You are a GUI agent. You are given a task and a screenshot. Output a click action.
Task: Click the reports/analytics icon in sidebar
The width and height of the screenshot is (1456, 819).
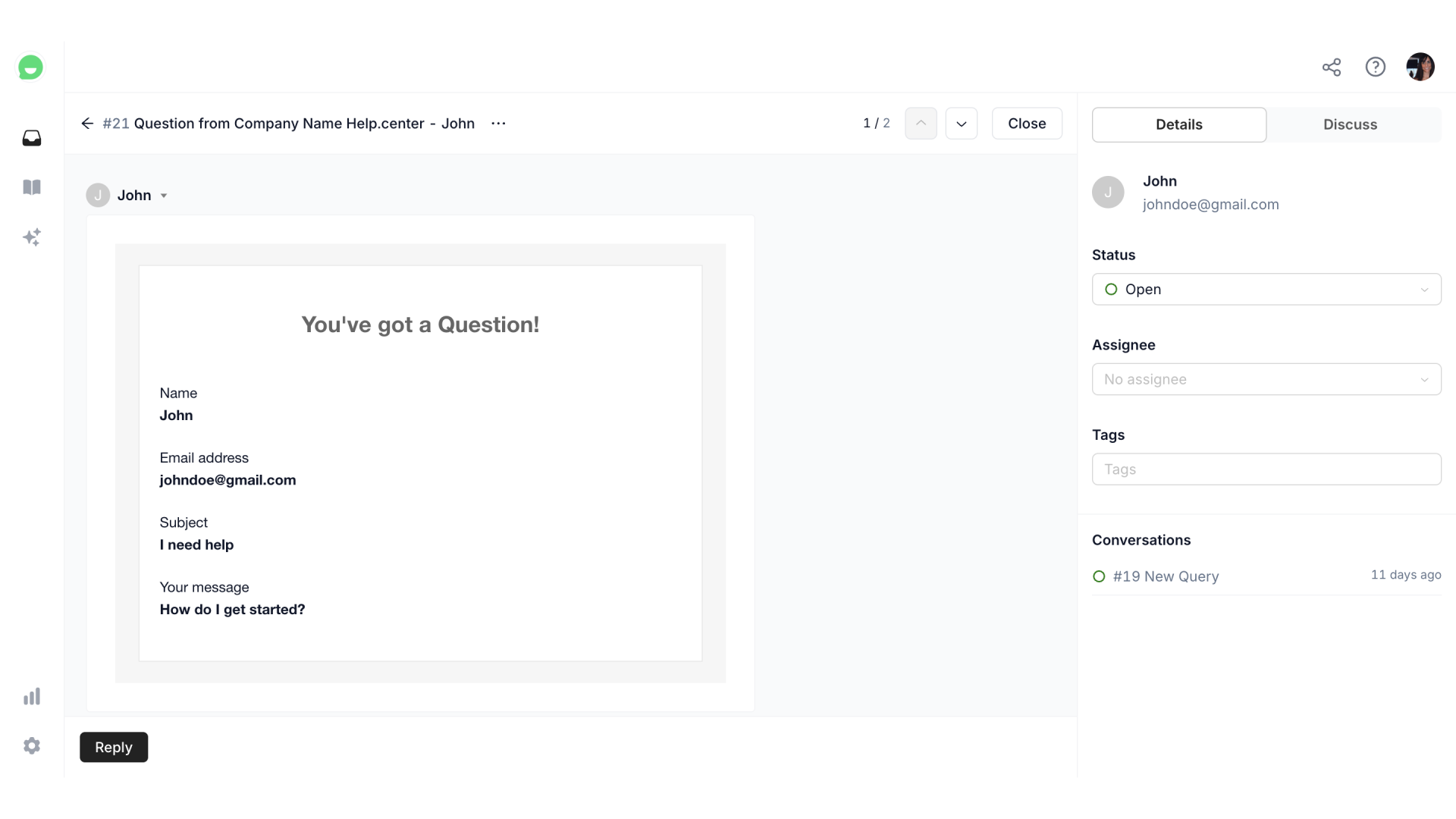(x=32, y=697)
